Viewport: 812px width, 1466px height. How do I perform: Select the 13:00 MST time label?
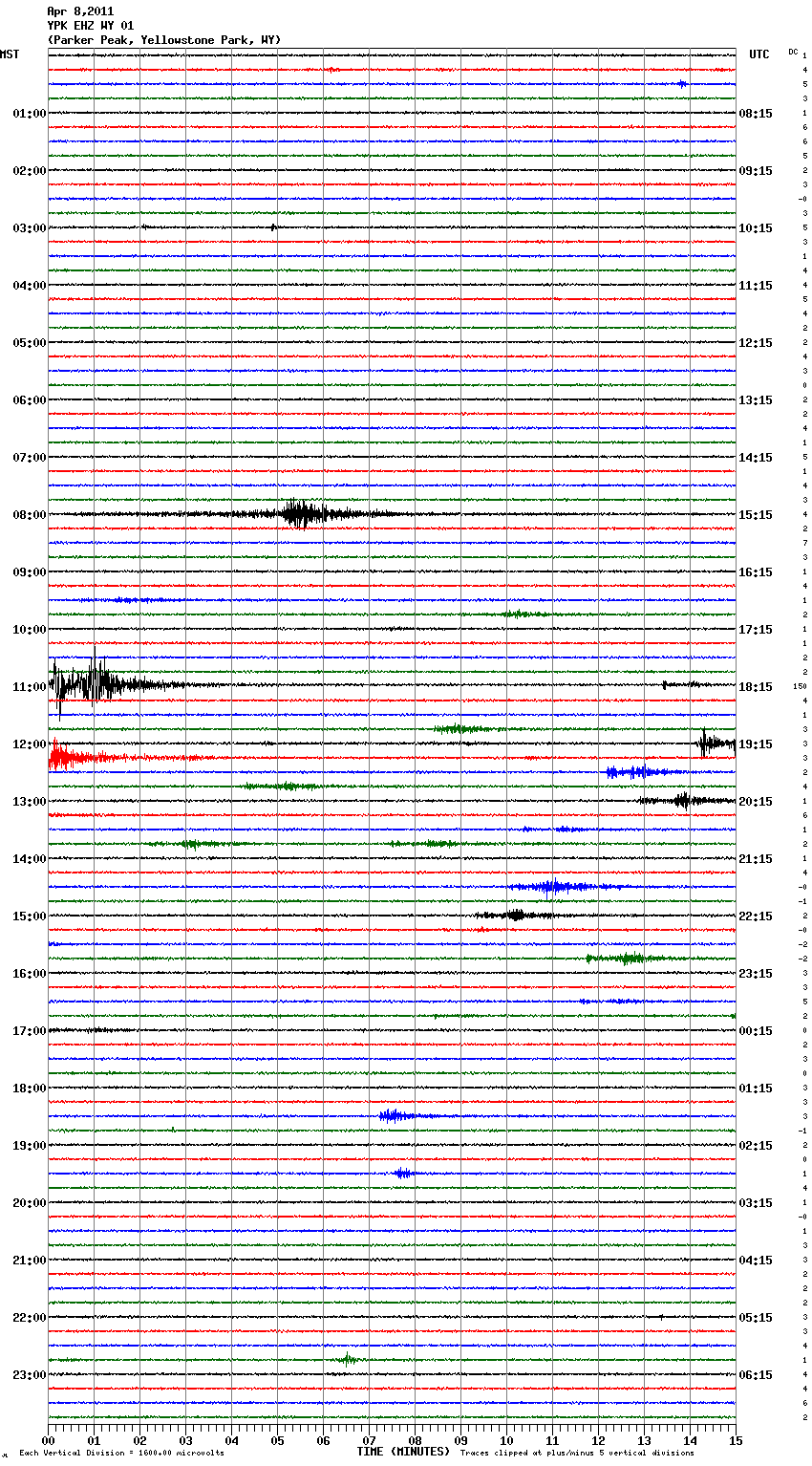(x=30, y=802)
